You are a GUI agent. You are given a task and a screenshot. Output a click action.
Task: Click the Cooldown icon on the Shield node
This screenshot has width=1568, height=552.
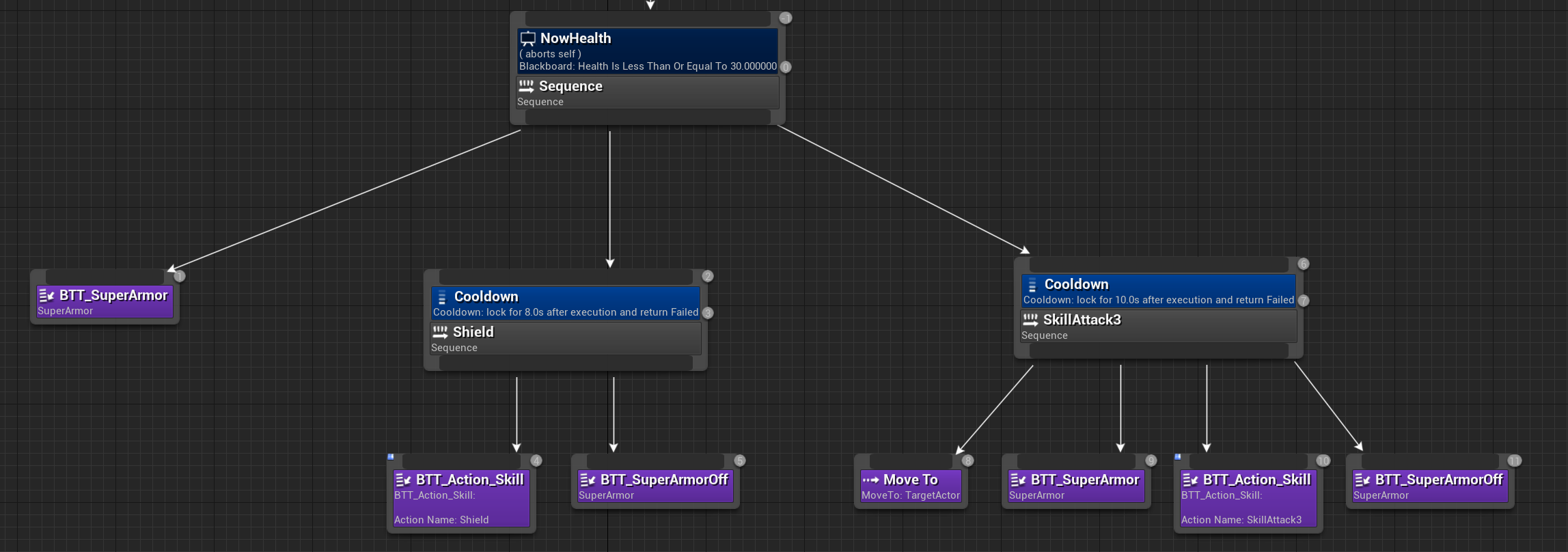pyautogui.click(x=441, y=297)
